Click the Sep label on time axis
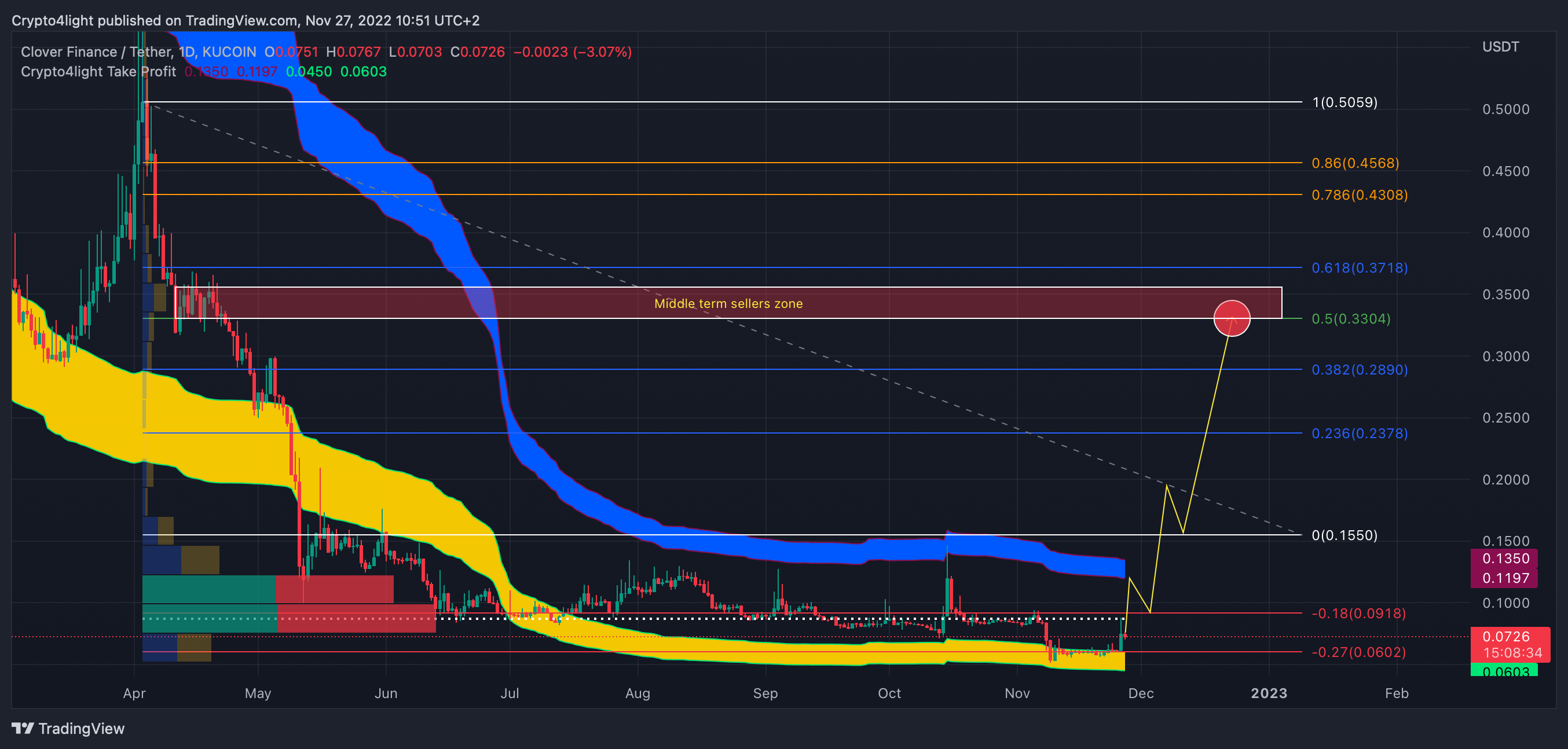 (765, 693)
